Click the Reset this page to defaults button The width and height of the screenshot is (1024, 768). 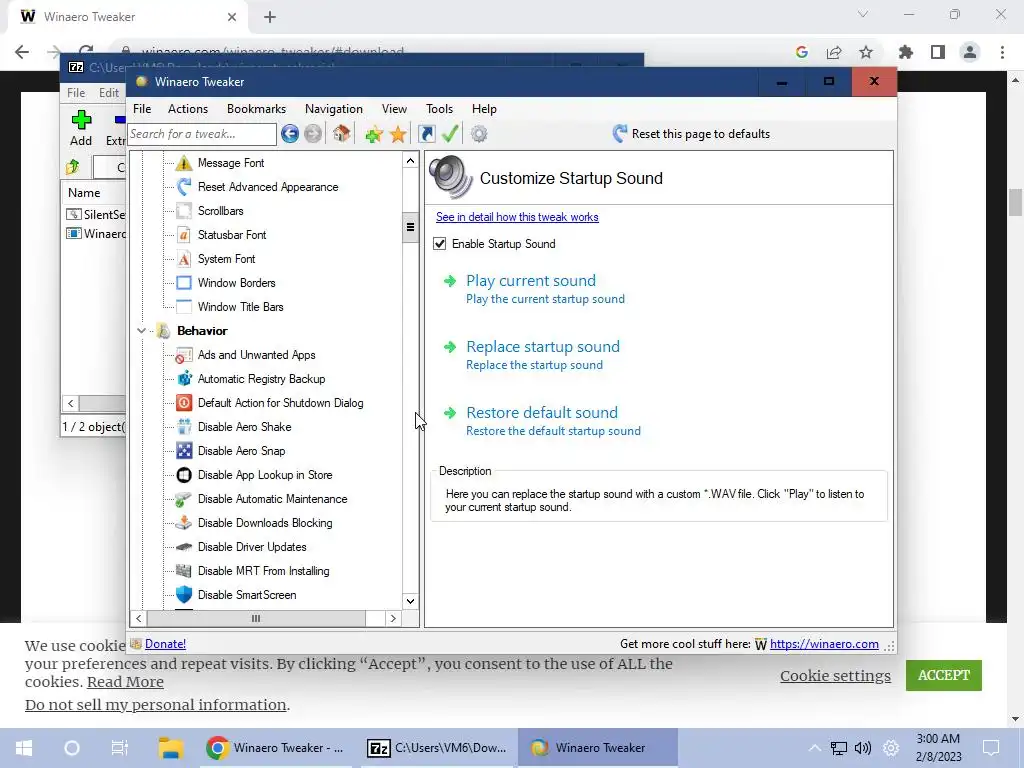(x=691, y=134)
